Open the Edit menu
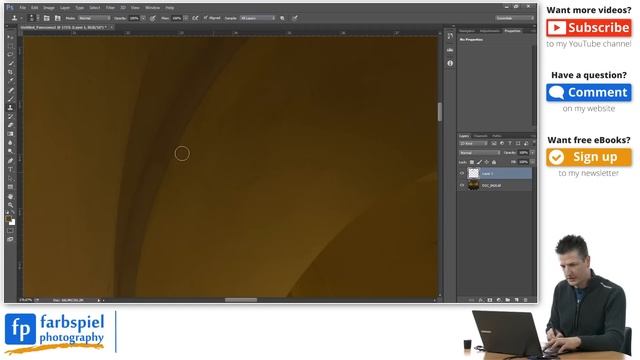This screenshot has height=360, width=640. [x=35, y=8]
